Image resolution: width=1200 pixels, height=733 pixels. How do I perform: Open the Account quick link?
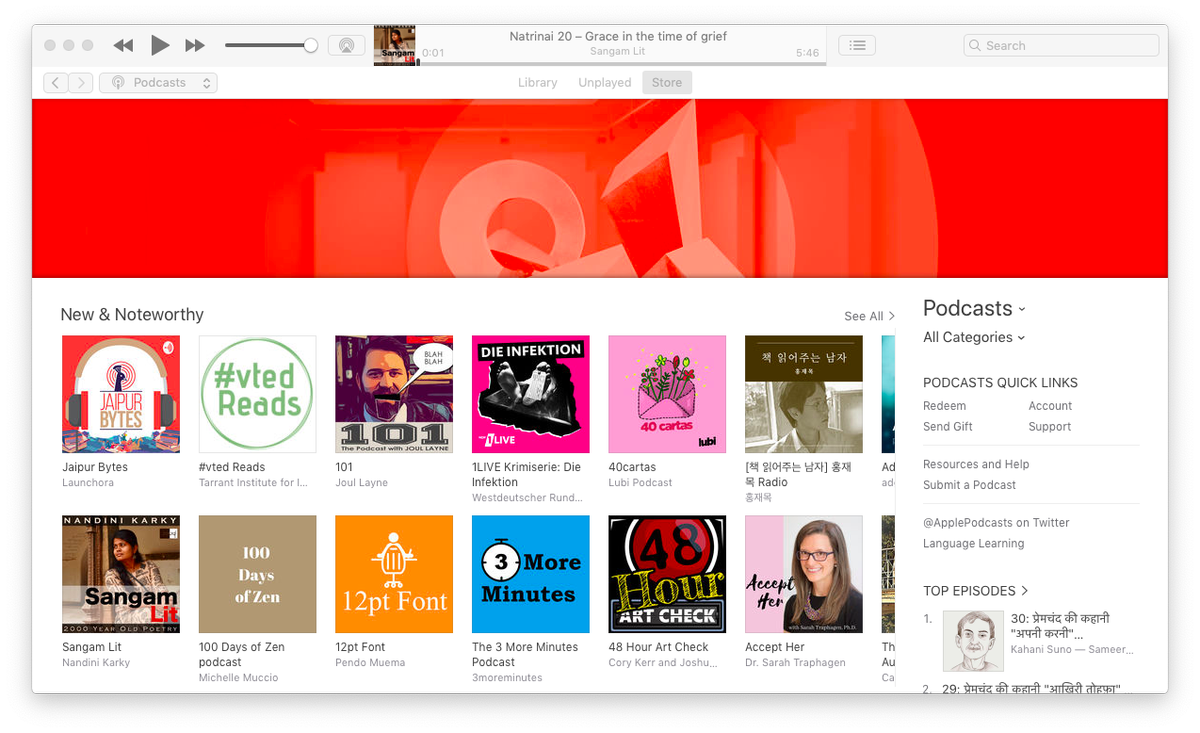[x=1050, y=406]
